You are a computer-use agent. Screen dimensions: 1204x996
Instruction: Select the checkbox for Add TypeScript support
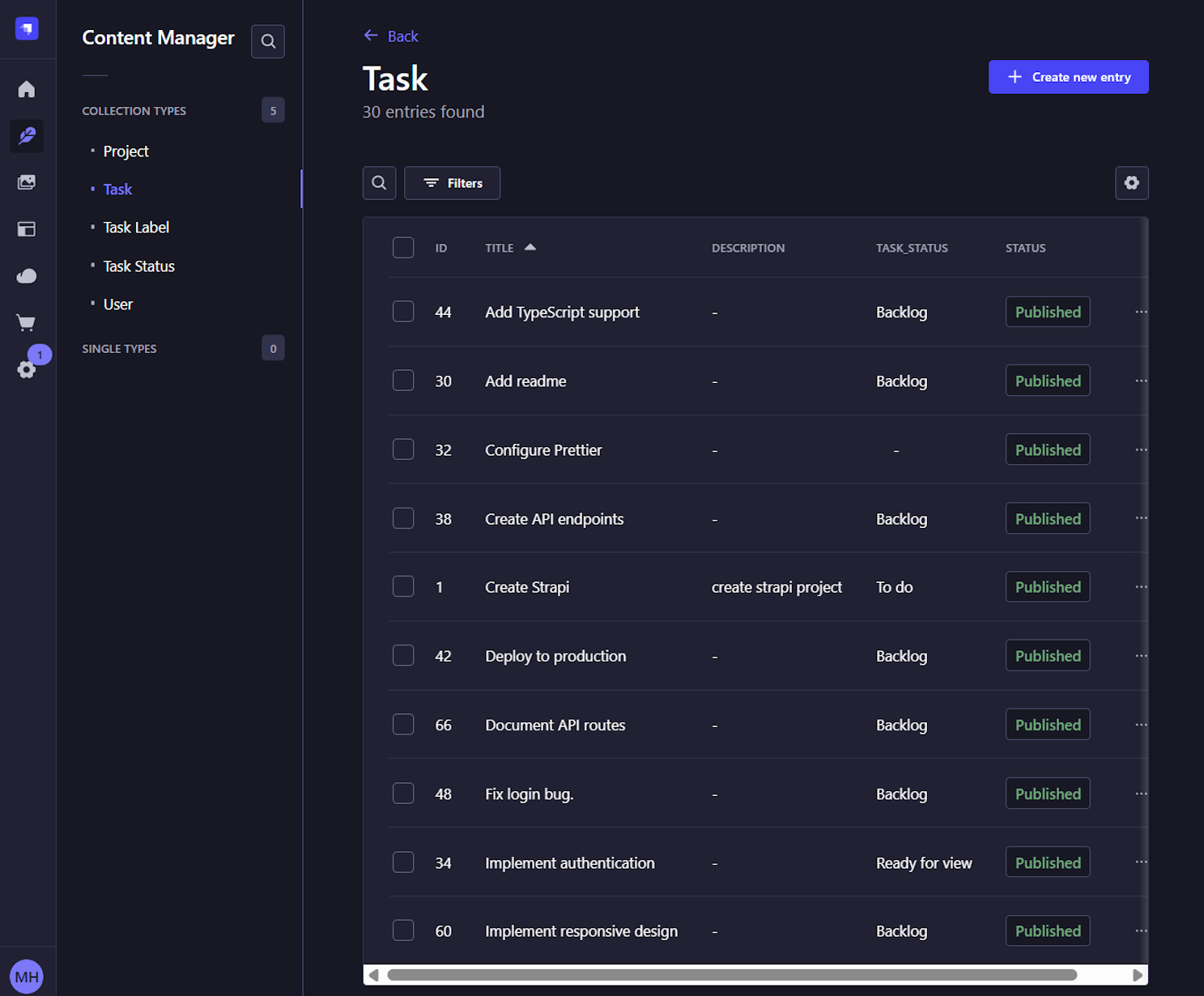(x=403, y=312)
